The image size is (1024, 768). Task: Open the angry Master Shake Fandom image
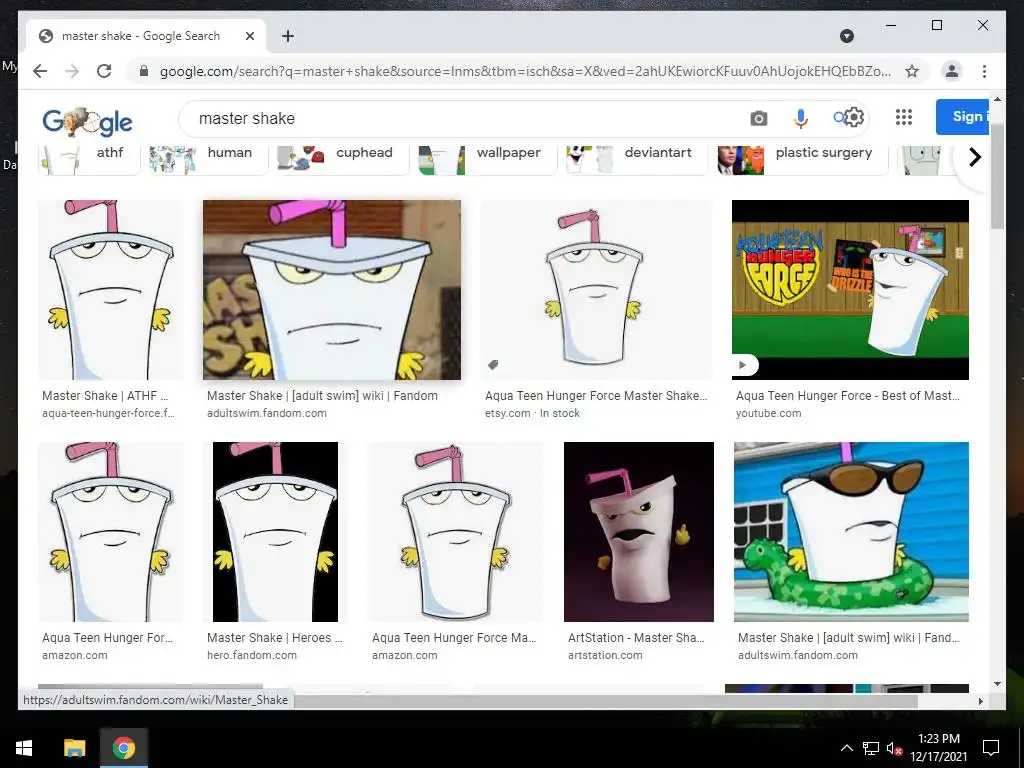pos(332,290)
